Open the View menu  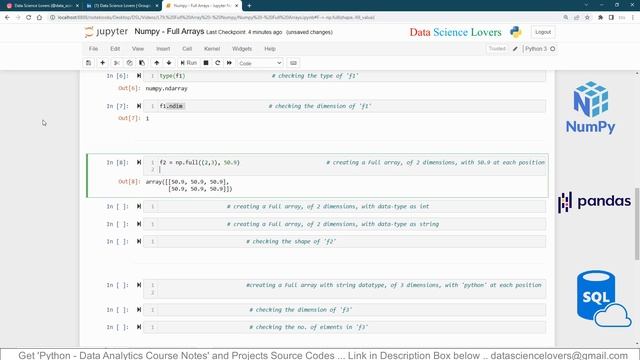click(x=138, y=49)
